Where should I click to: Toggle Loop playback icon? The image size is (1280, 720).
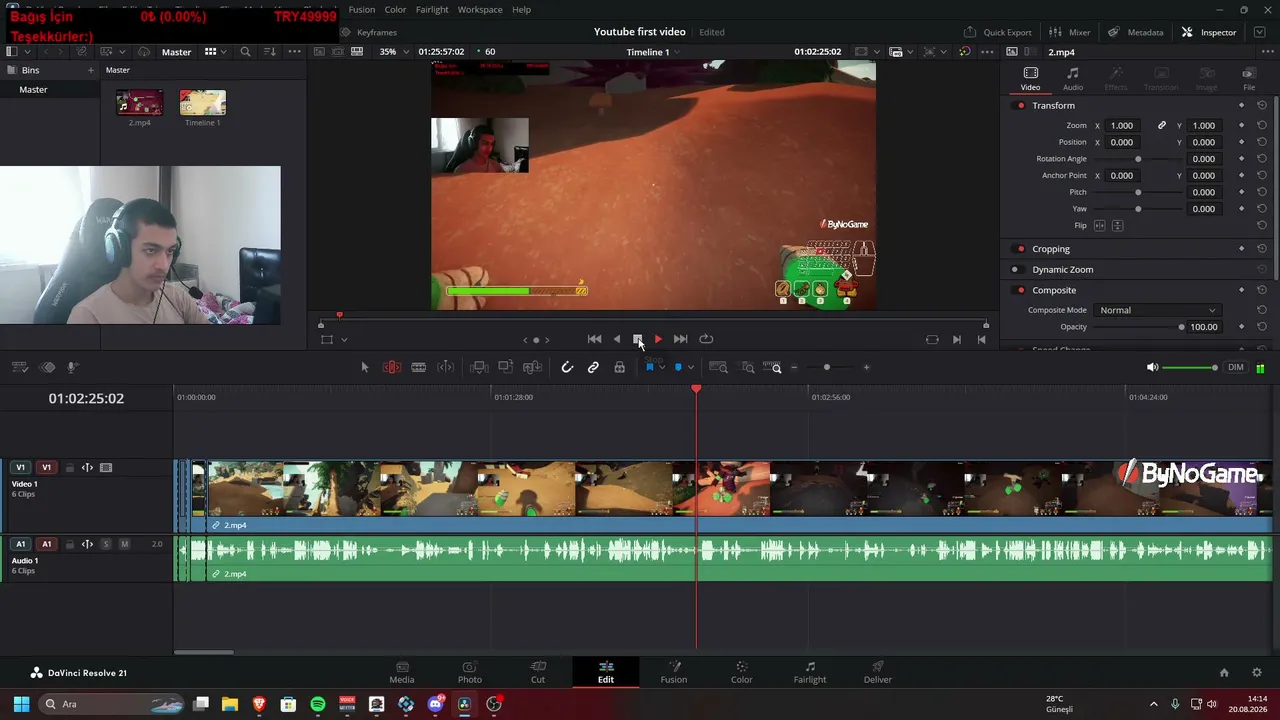[x=706, y=340]
